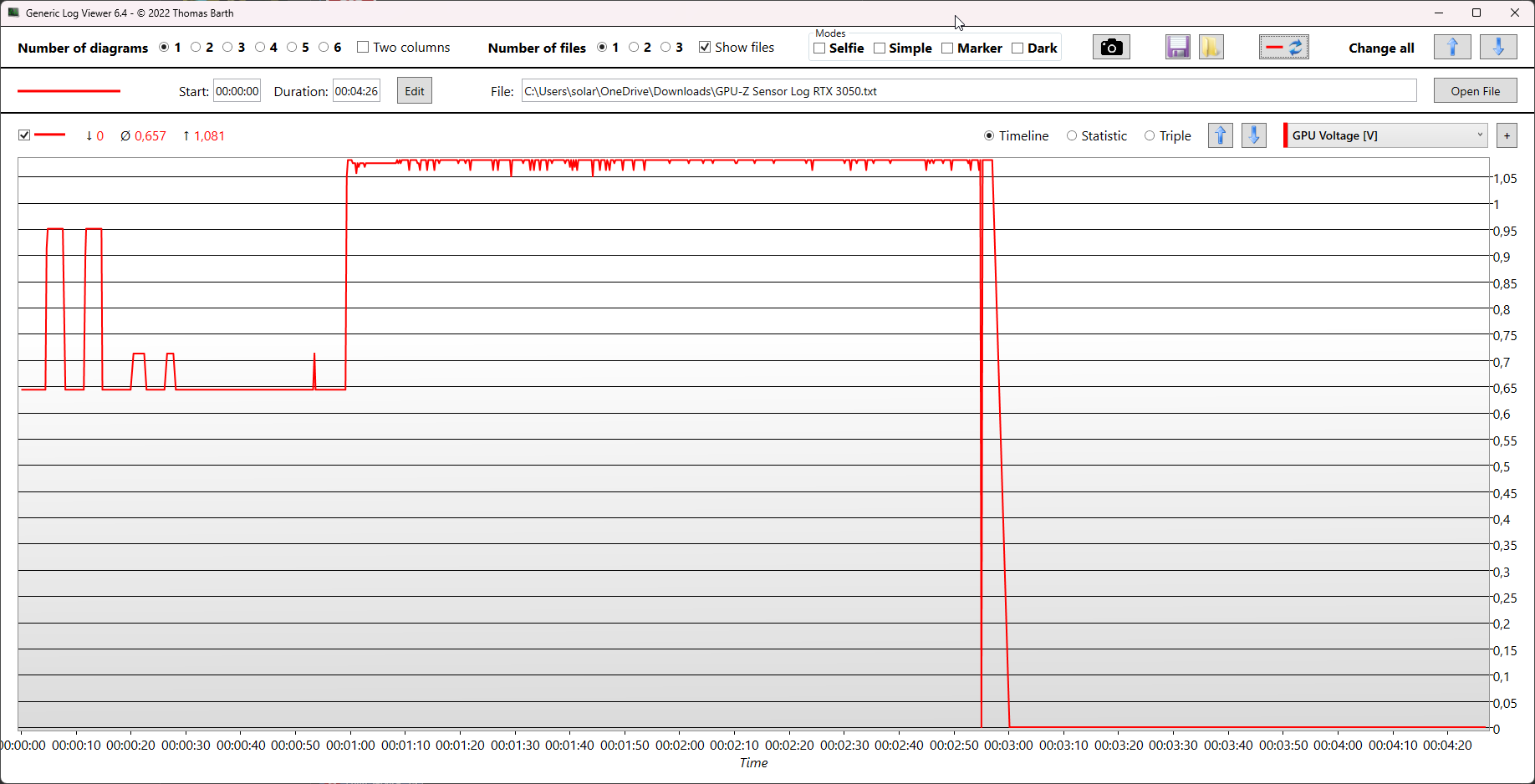The width and height of the screenshot is (1535, 784).
Task: Click the Change all label
Action: tap(1381, 48)
